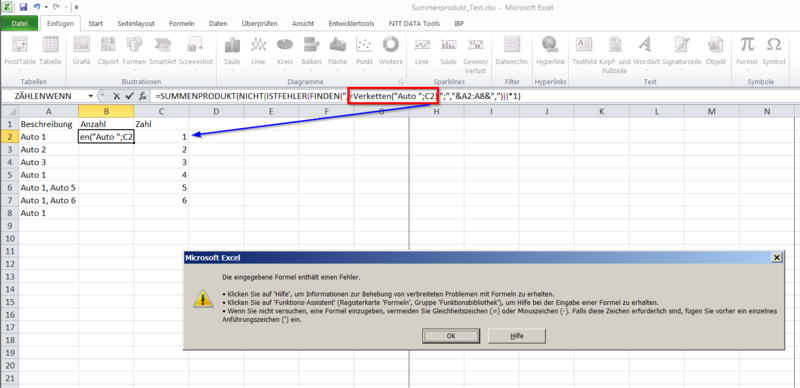Insert a Formel equation
The width and height of the screenshot is (800, 388).
[x=747, y=54]
